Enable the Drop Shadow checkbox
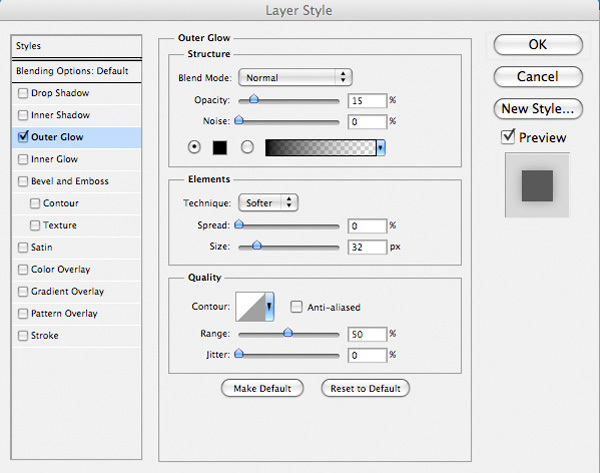The width and height of the screenshot is (600, 473). click(23, 93)
